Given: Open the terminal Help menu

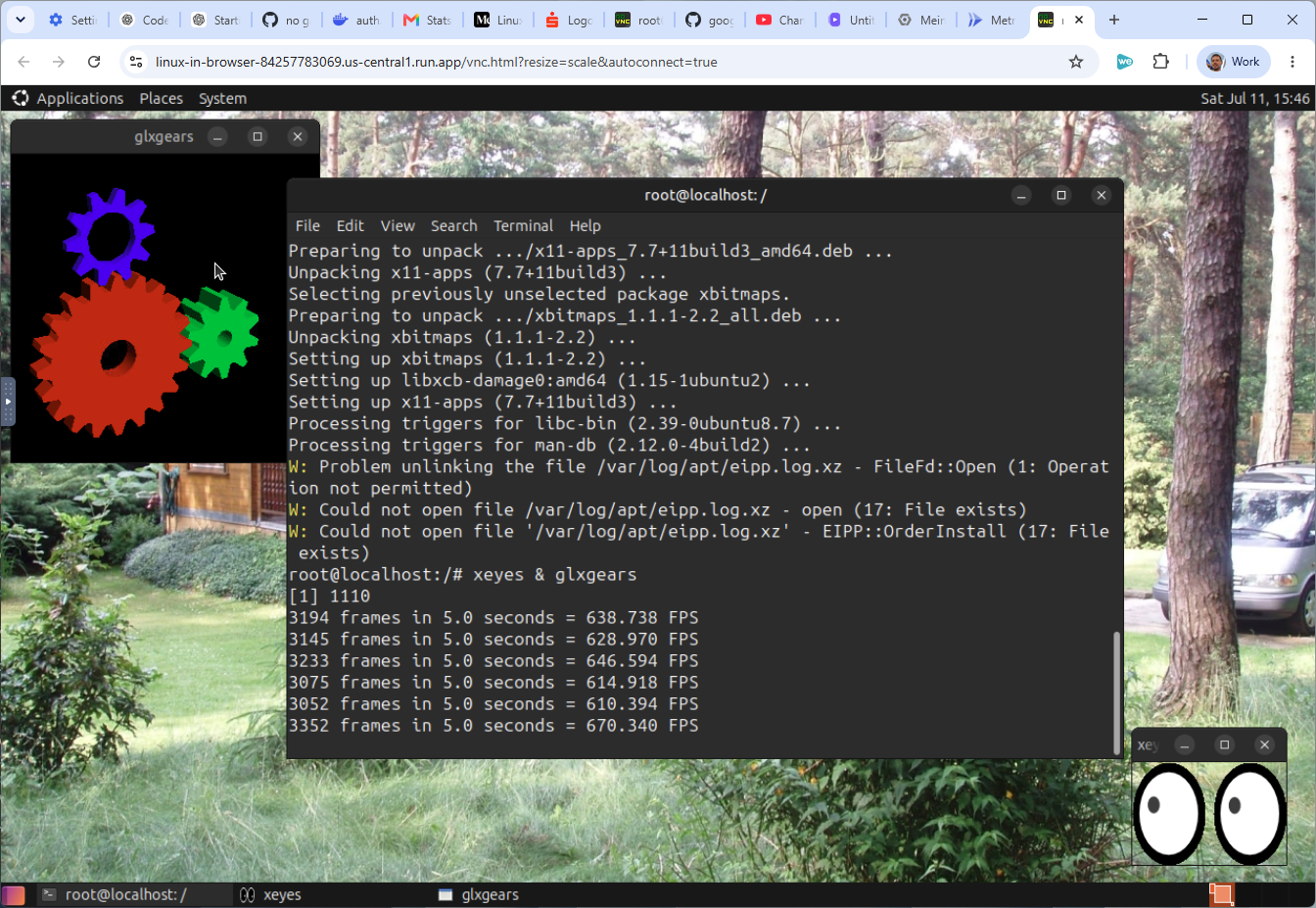Looking at the screenshot, I should (x=585, y=225).
